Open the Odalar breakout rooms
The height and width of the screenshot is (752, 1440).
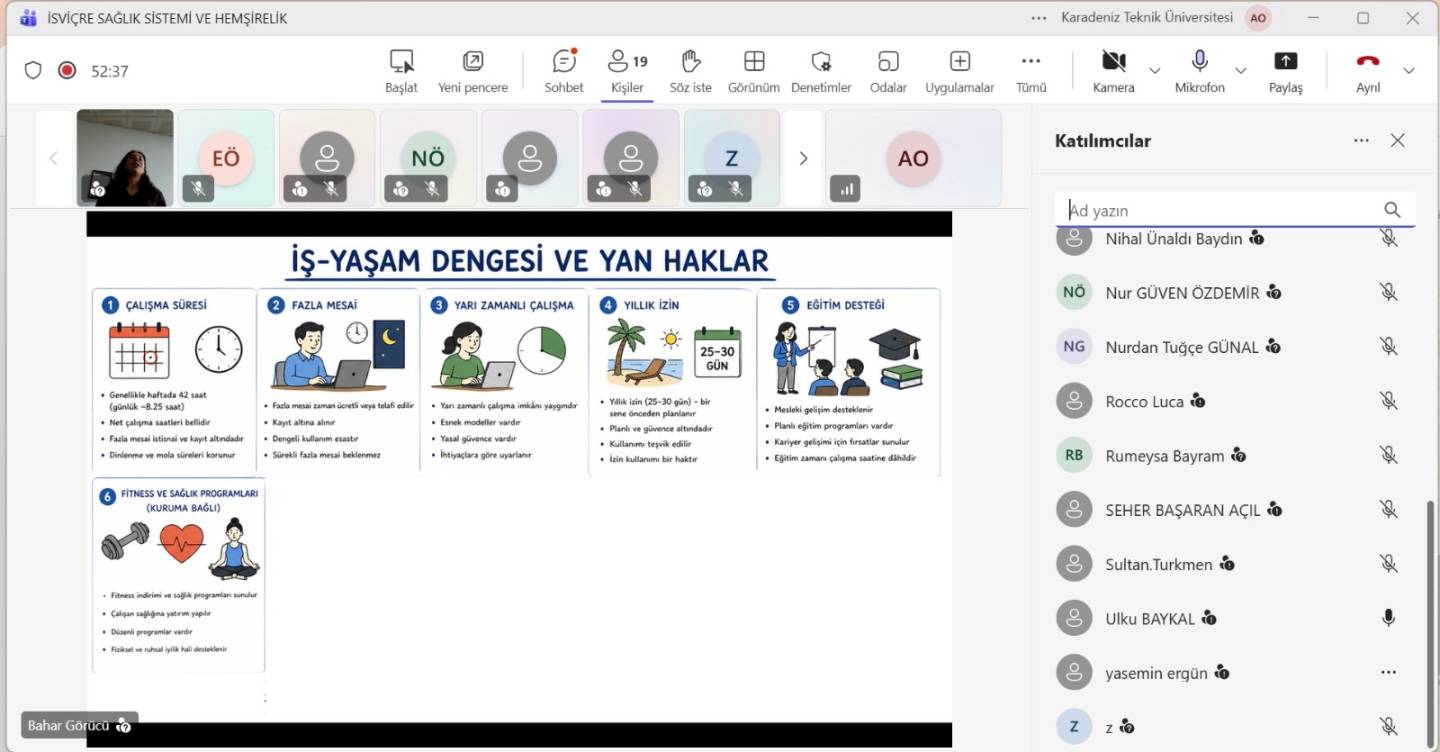(x=888, y=62)
